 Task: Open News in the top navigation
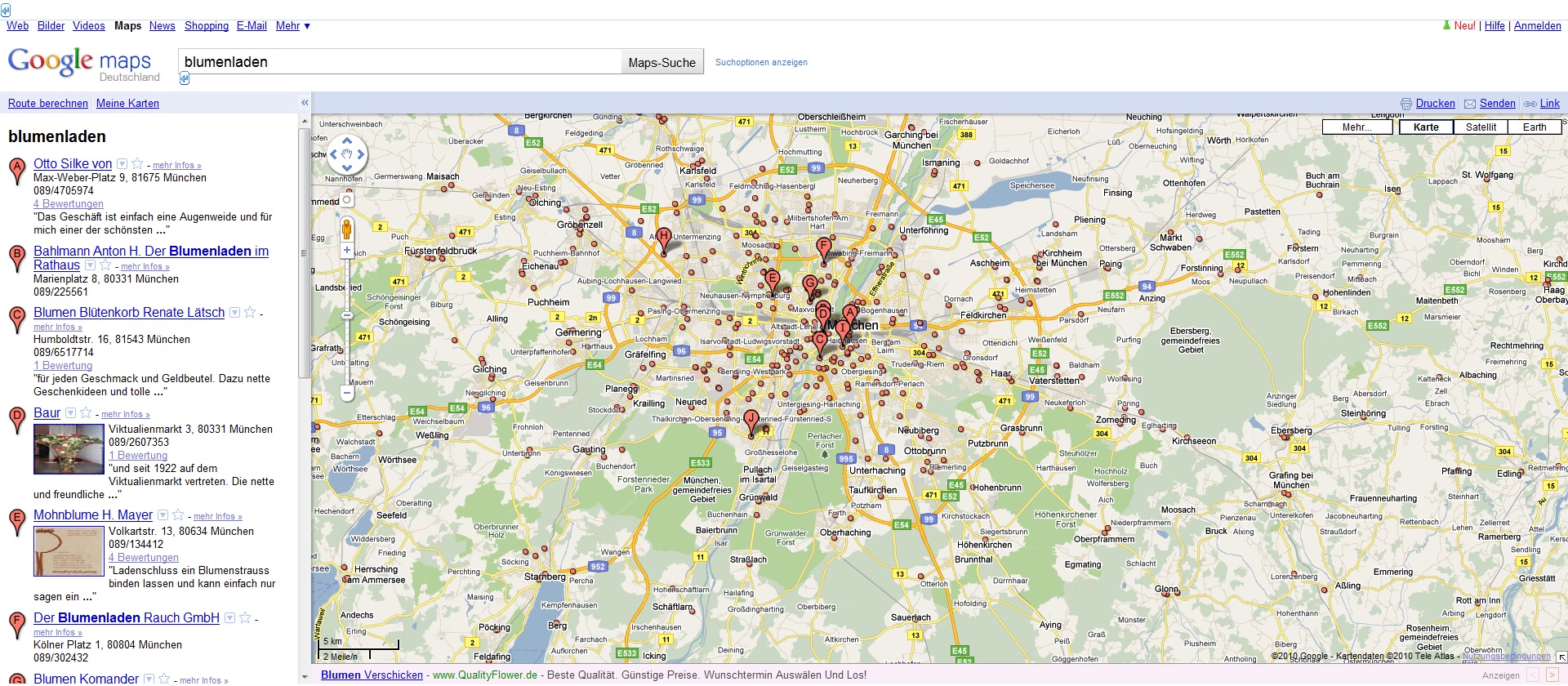tap(162, 26)
